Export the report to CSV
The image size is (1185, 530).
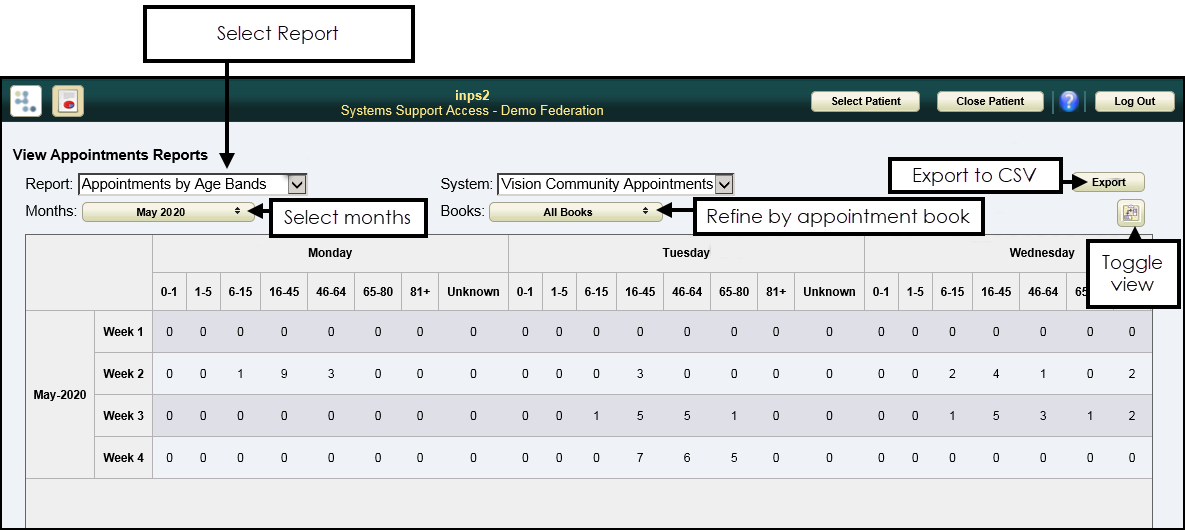(x=1108, y=183)
